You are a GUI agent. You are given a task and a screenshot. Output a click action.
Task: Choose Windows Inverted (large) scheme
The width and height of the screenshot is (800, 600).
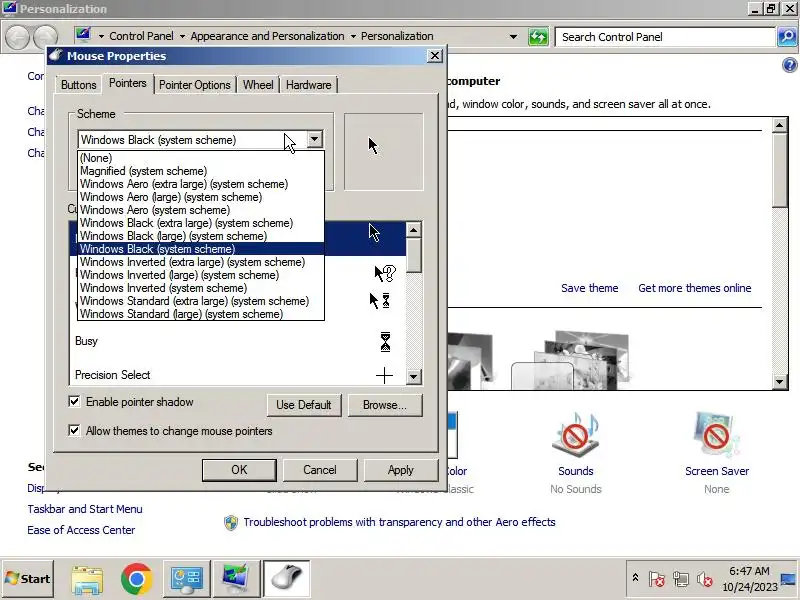201,275
